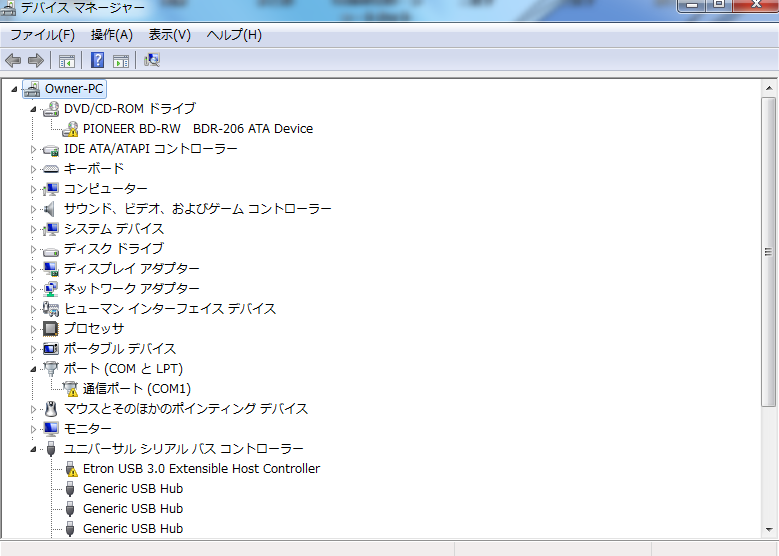Screen dimensions: 779x556
Task: Open the 操作(A) menu
Action: click(x=112, y=35)
